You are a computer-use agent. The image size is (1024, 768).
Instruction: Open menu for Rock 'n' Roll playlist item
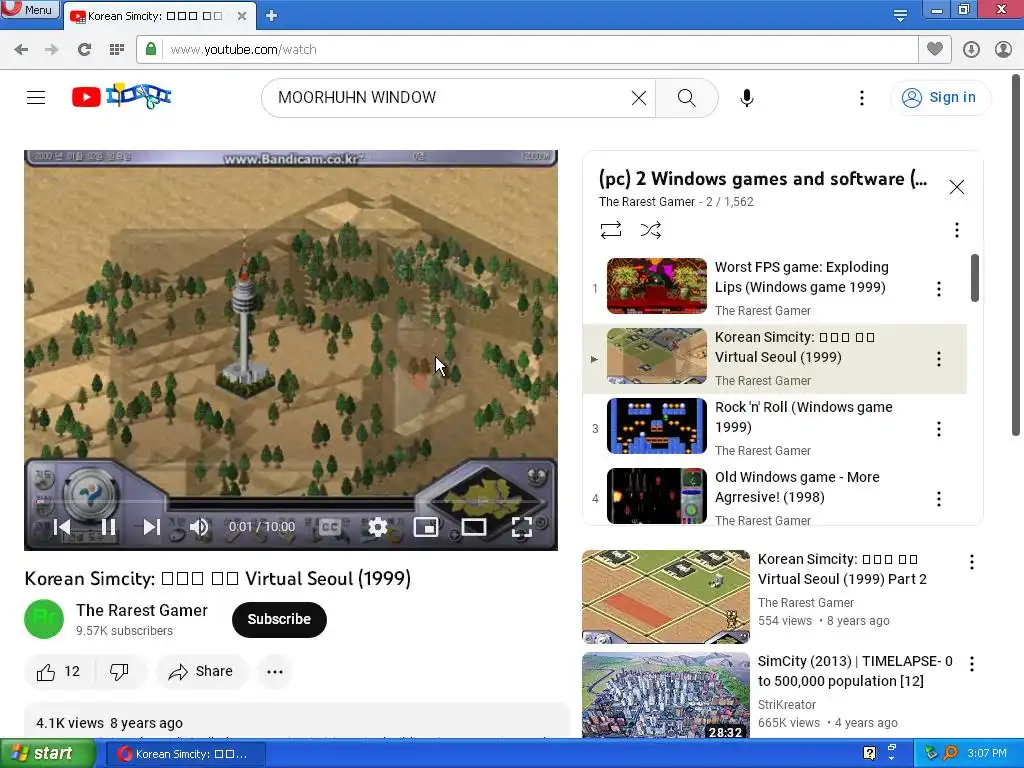coord(938,428)
